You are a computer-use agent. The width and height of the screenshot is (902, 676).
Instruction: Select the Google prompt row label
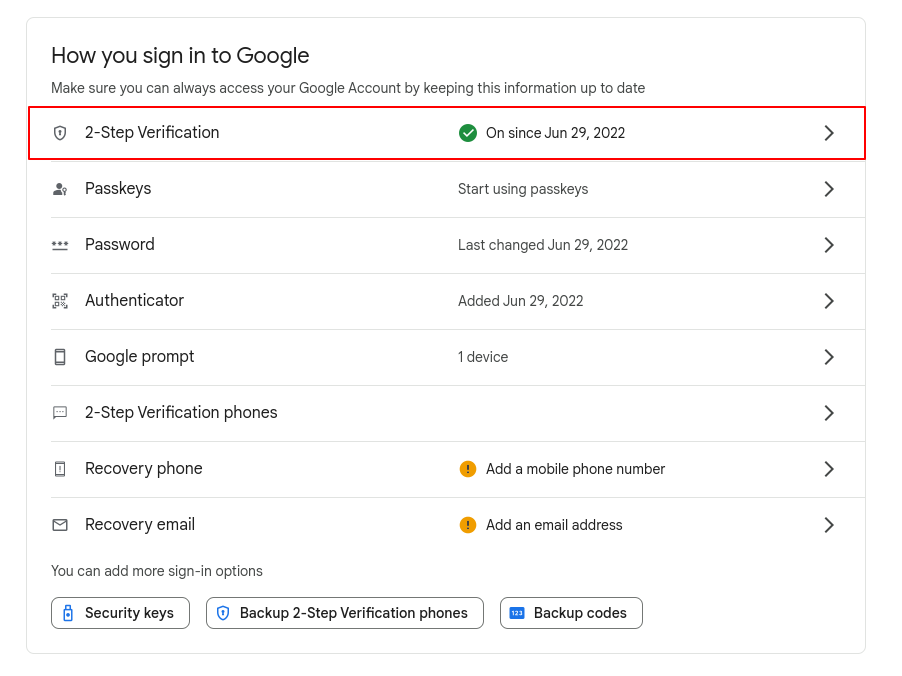click(x=140, y=357)
